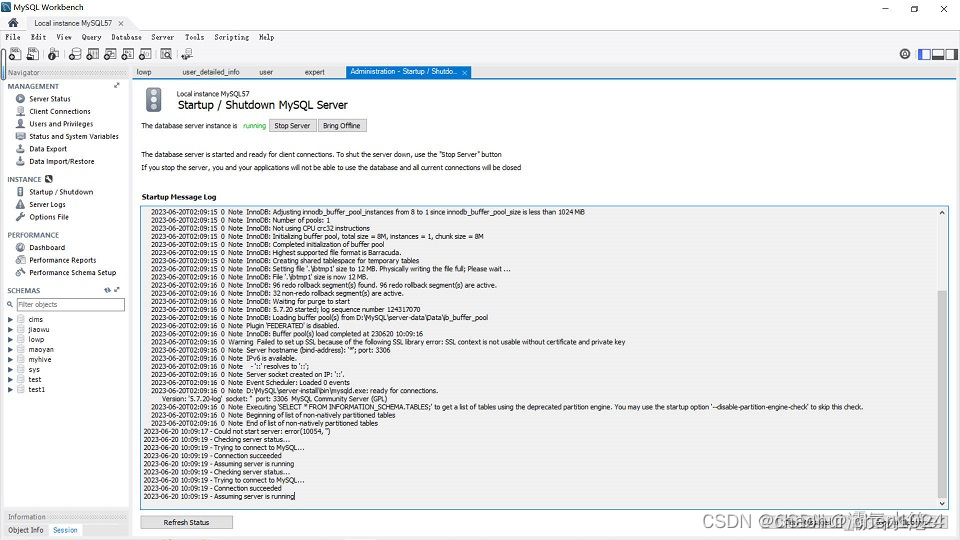Create a new SQL tab icon
This screenshot has height=540, width=960.
tap(15, 54)
